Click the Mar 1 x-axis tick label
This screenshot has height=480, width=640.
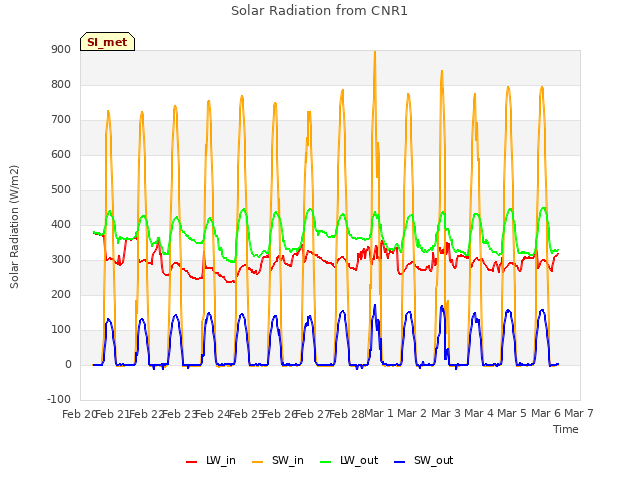[378, 414]
